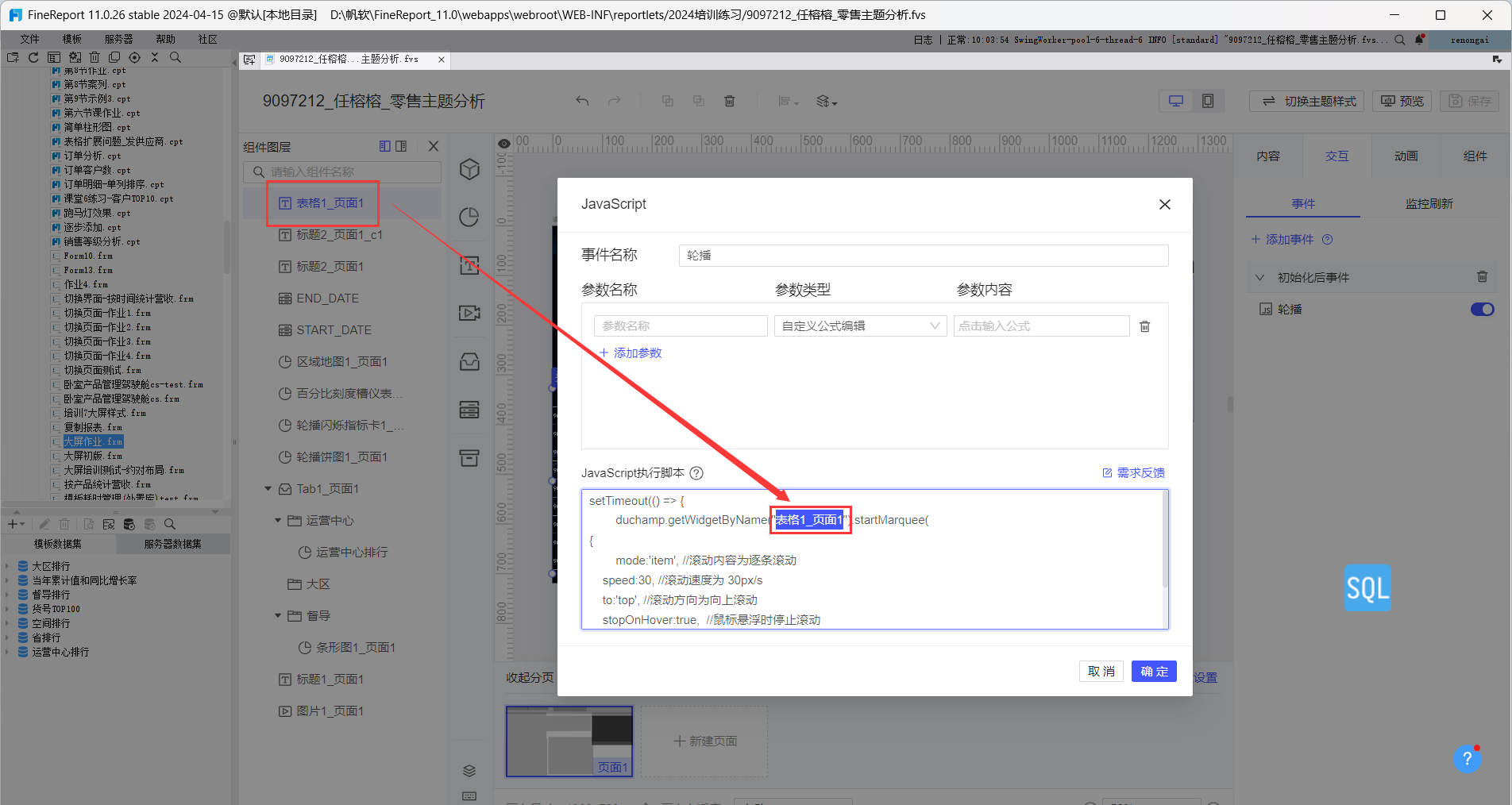This screenshot has height=805, width=1512.
Task: Collapse the 运营中心 layer folder
Action: coord(278,521)
